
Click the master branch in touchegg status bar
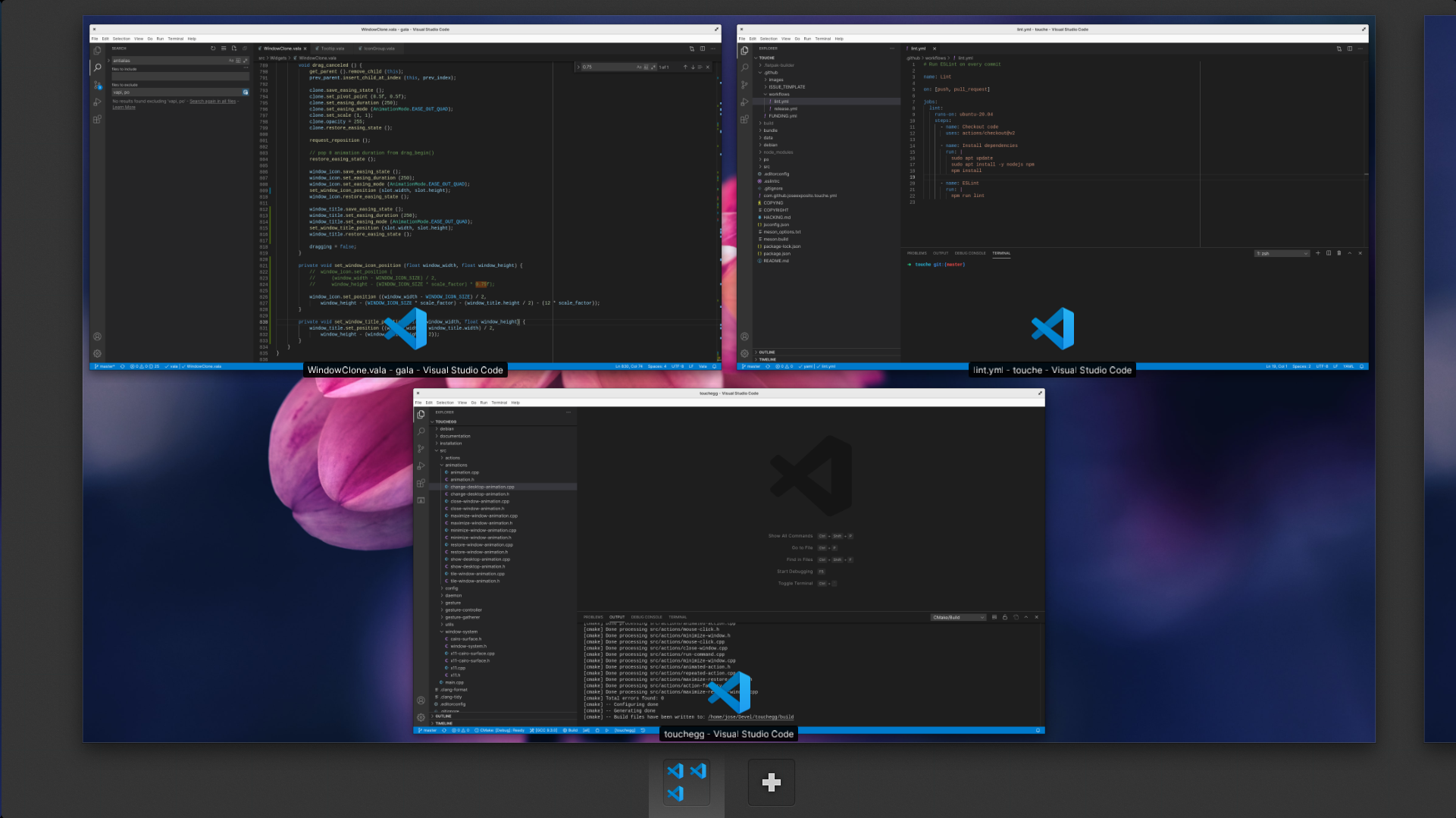point(427,731)
